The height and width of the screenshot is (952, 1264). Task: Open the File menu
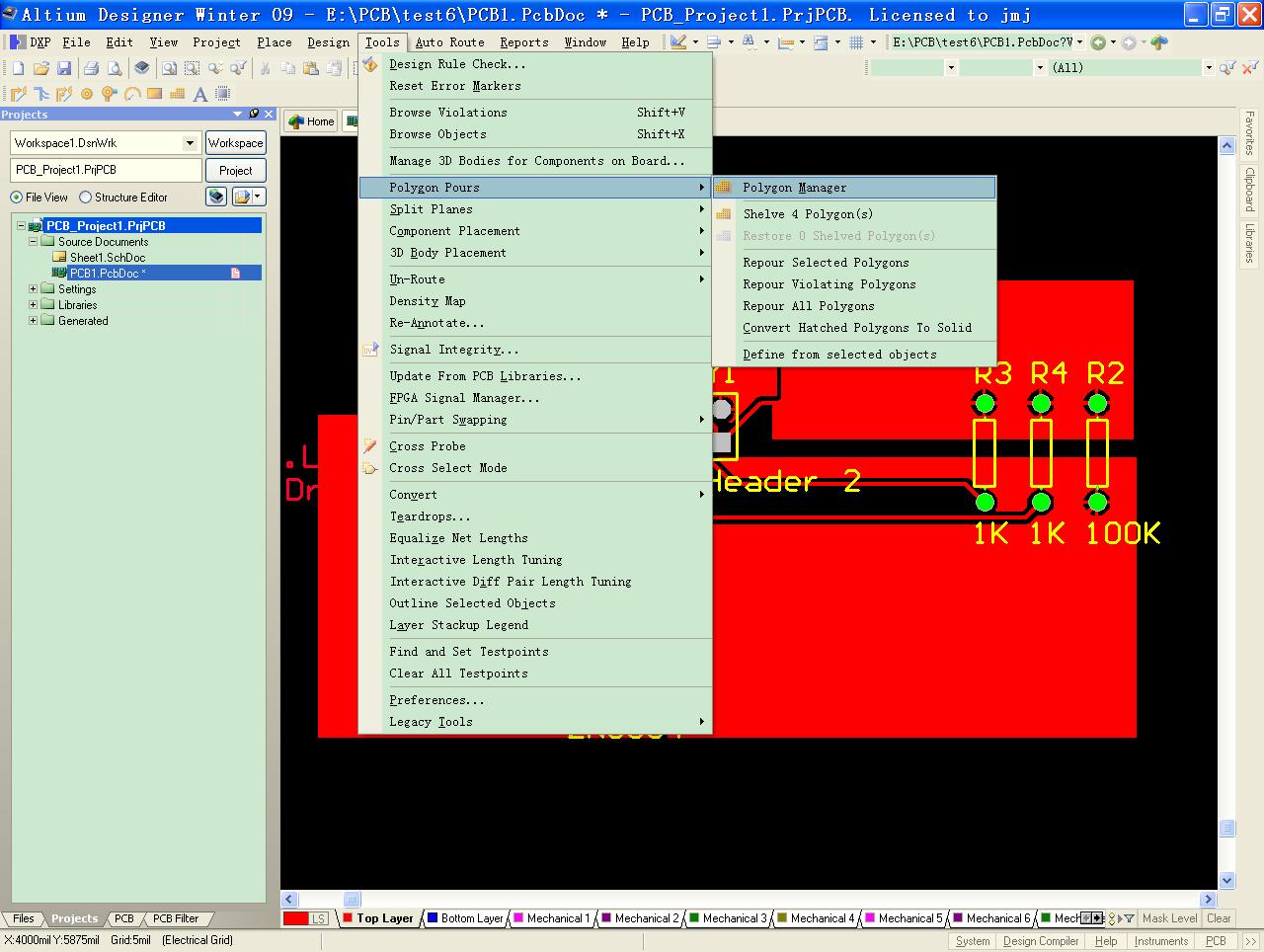coord(76,42)
